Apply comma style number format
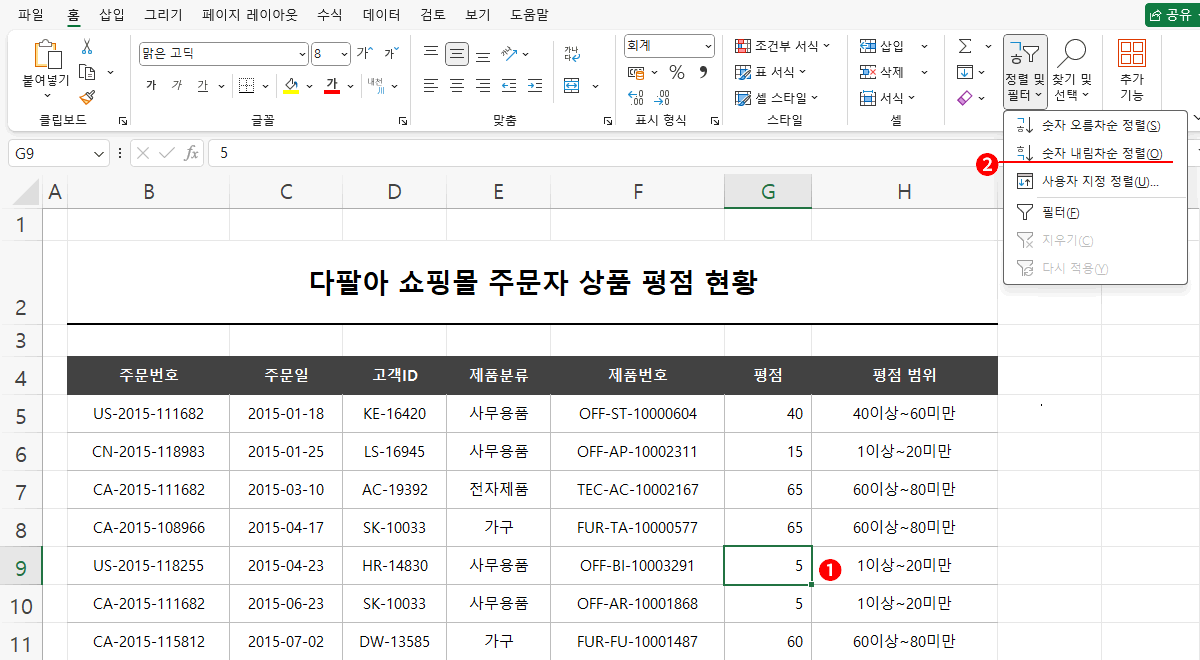Viewport: 1200px width, 660px height. pyautogui.click(x=703, y=72)
